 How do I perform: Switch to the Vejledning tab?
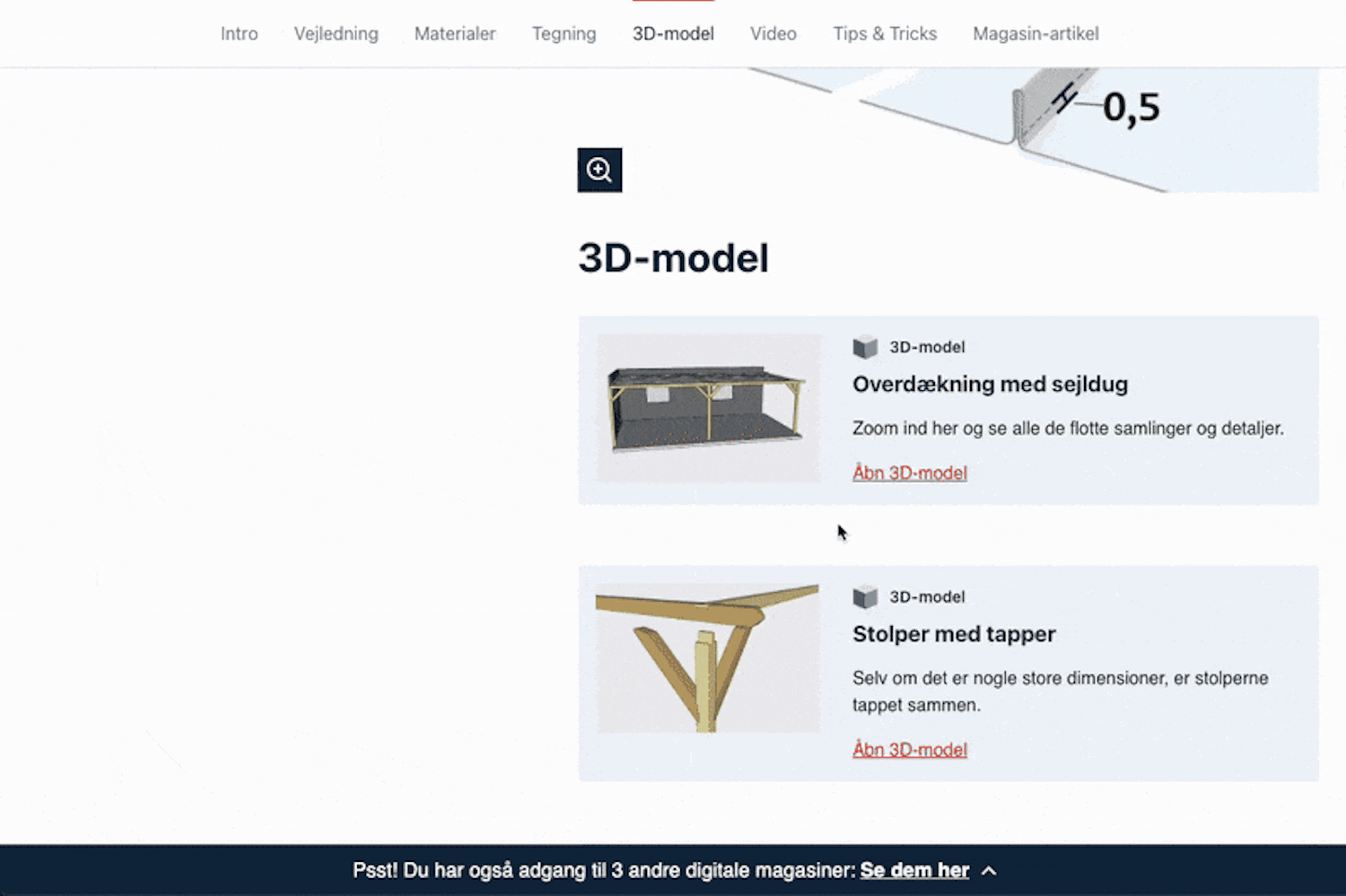click(x=336, y=34)
